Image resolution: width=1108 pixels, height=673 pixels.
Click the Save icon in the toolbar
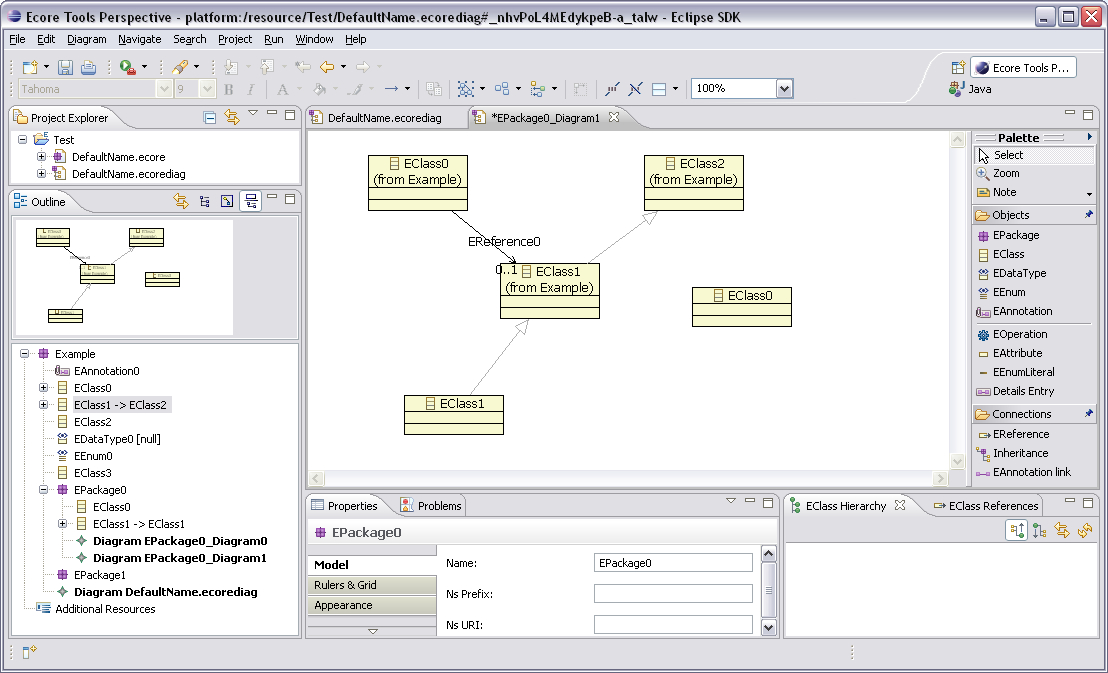click(x=65, y=67)
